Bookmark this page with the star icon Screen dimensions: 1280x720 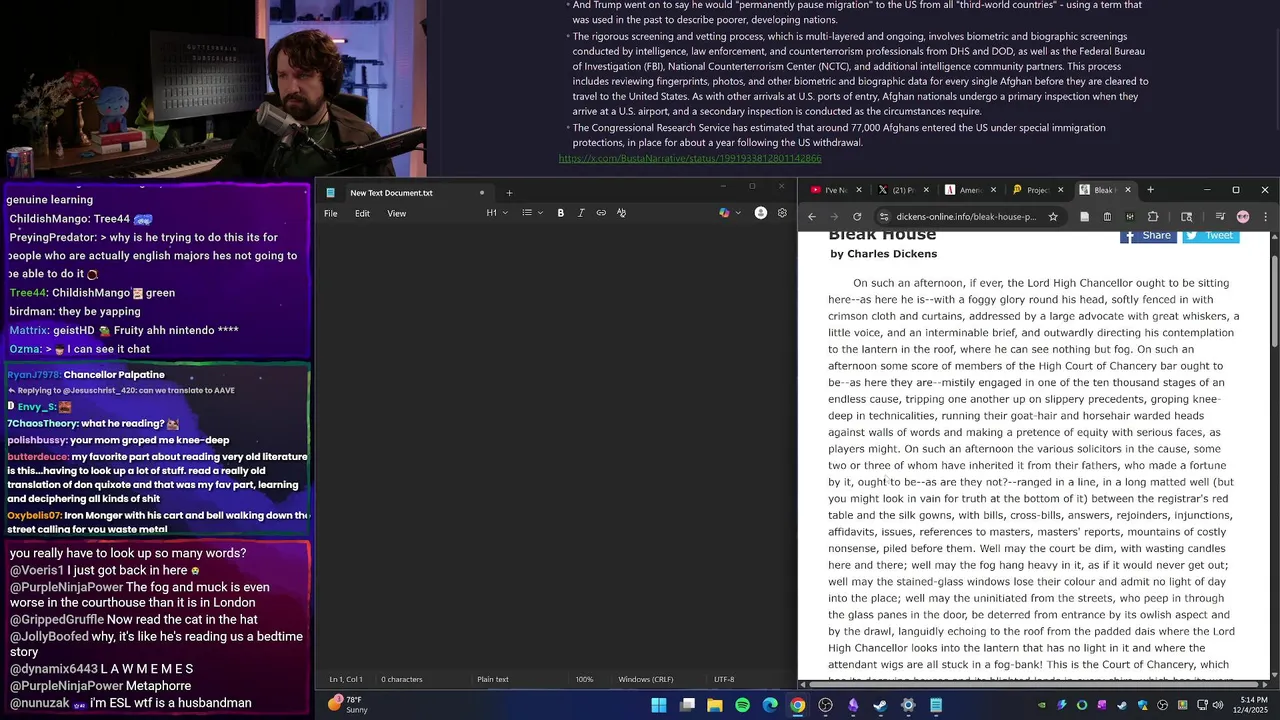(x=1053, y=216)
